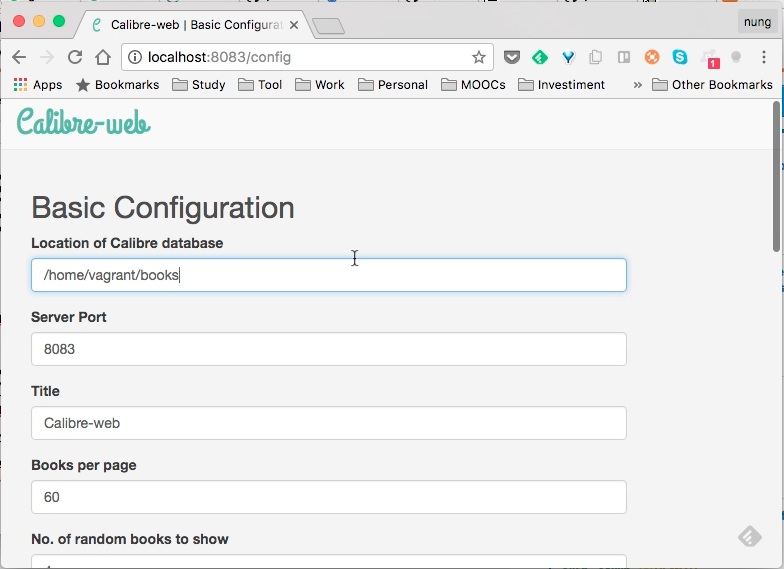
Task: Click the Feedly floating button at the page corner
Action: (750, 537)
